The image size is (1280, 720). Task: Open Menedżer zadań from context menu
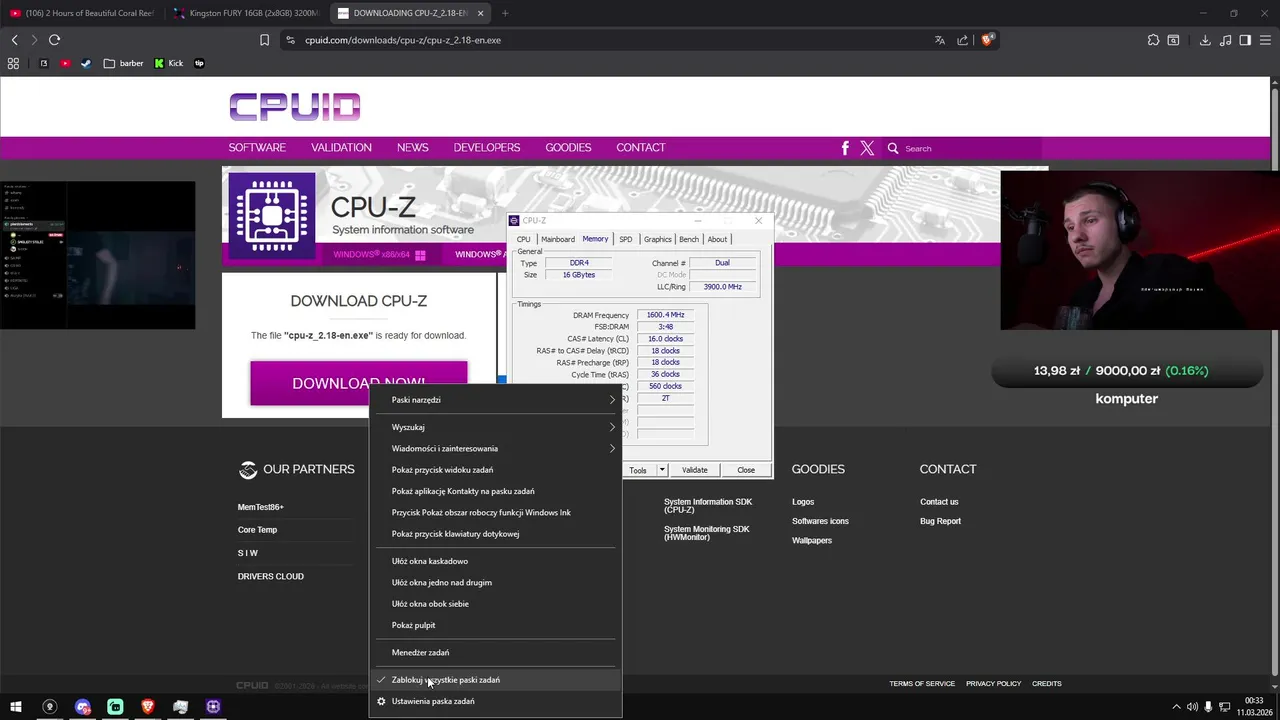pos(496,653)
